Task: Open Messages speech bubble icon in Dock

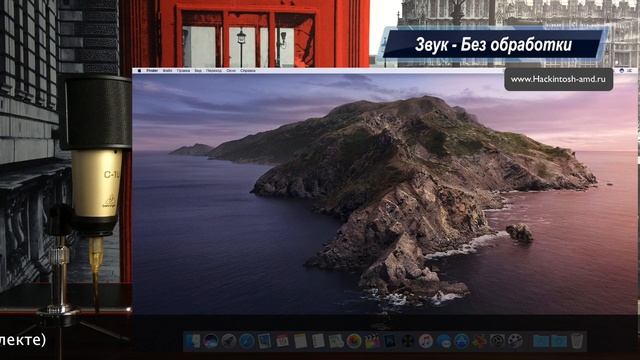Action: click(443, 341)
